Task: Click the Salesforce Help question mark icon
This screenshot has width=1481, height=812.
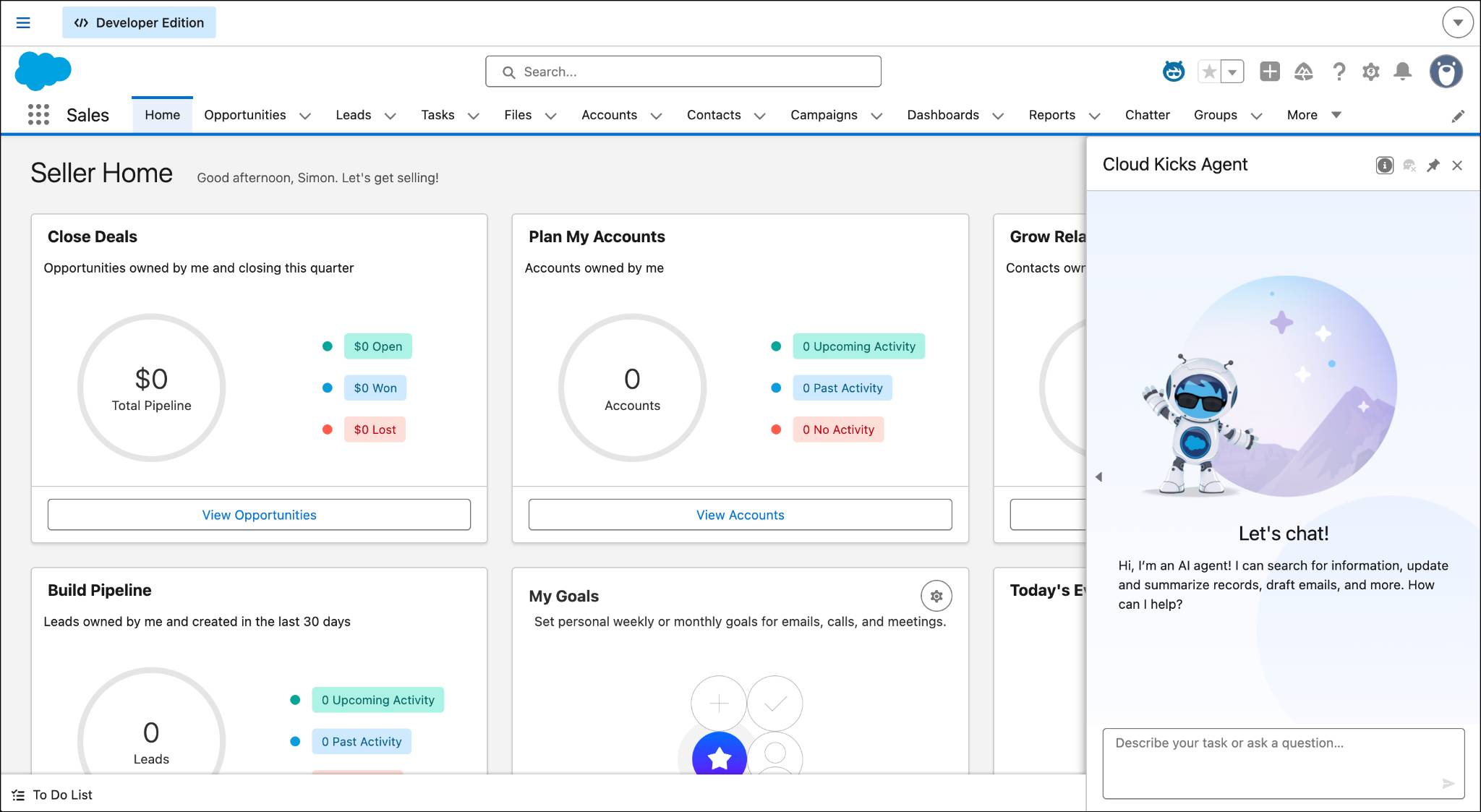Action: click(x=1339, y=72)
